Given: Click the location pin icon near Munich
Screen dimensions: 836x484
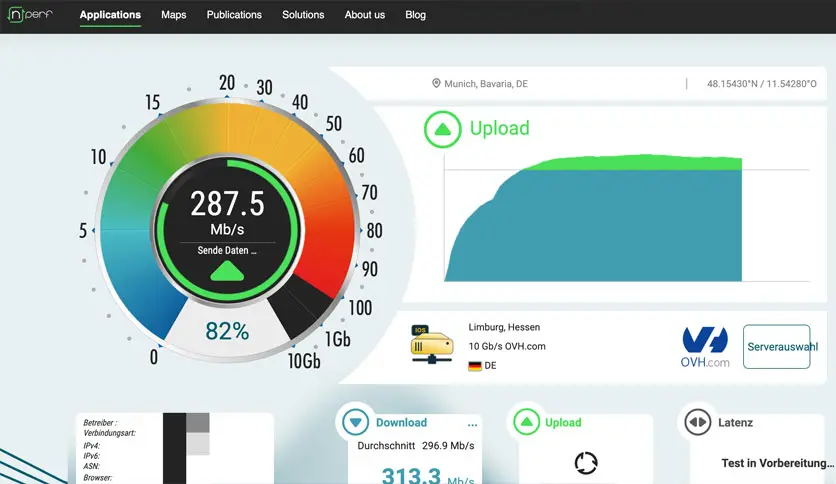Looking at the screenshot, I should pos(436,83).
